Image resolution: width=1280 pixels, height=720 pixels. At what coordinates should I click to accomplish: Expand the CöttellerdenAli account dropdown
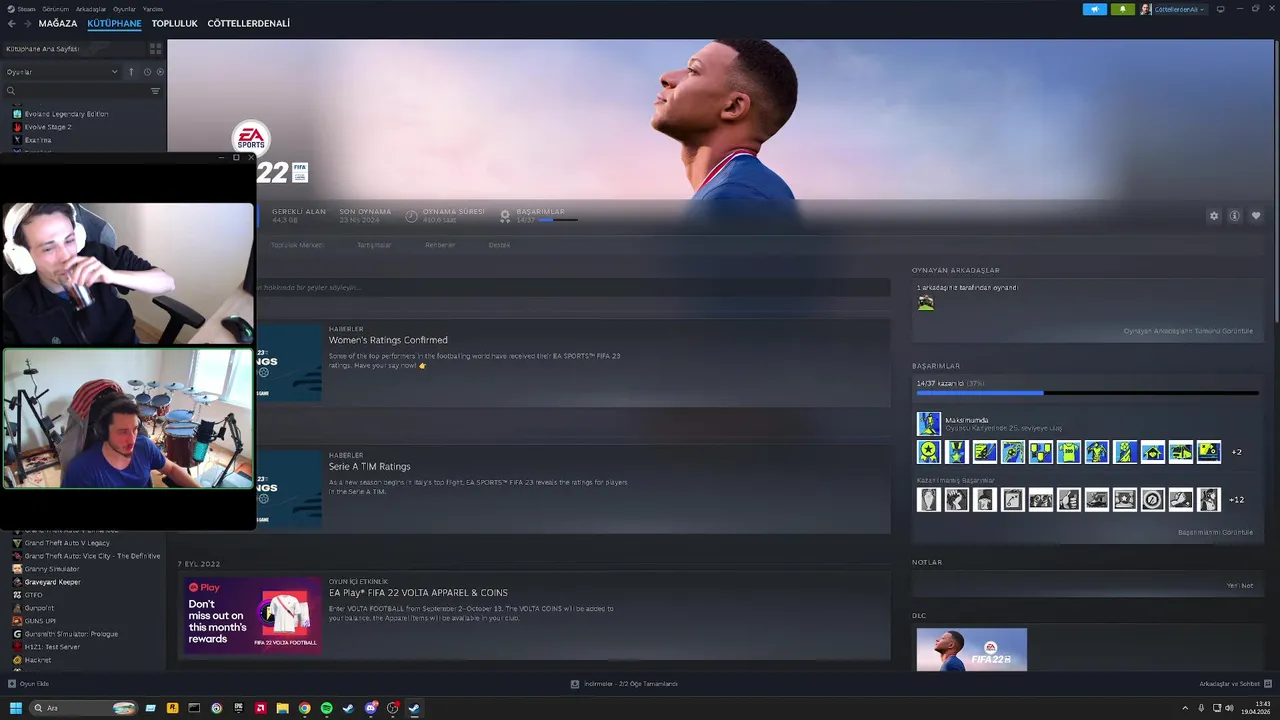point(1173,9)
